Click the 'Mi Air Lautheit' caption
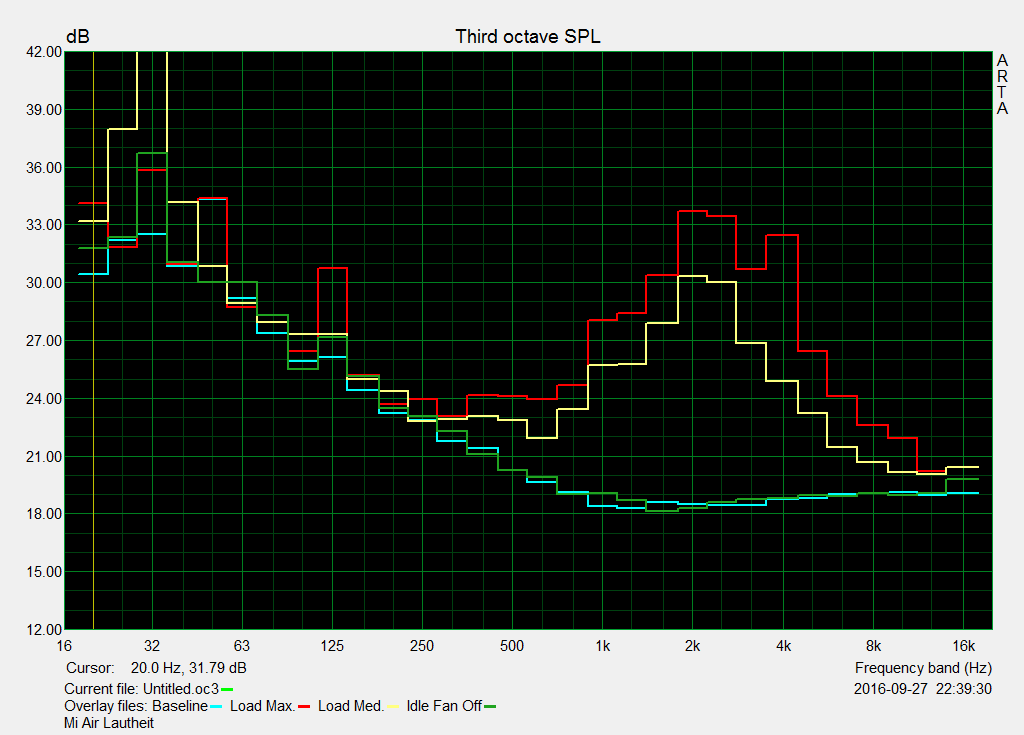The height and width of the screenshot is (735, 1024). point(109,723)
